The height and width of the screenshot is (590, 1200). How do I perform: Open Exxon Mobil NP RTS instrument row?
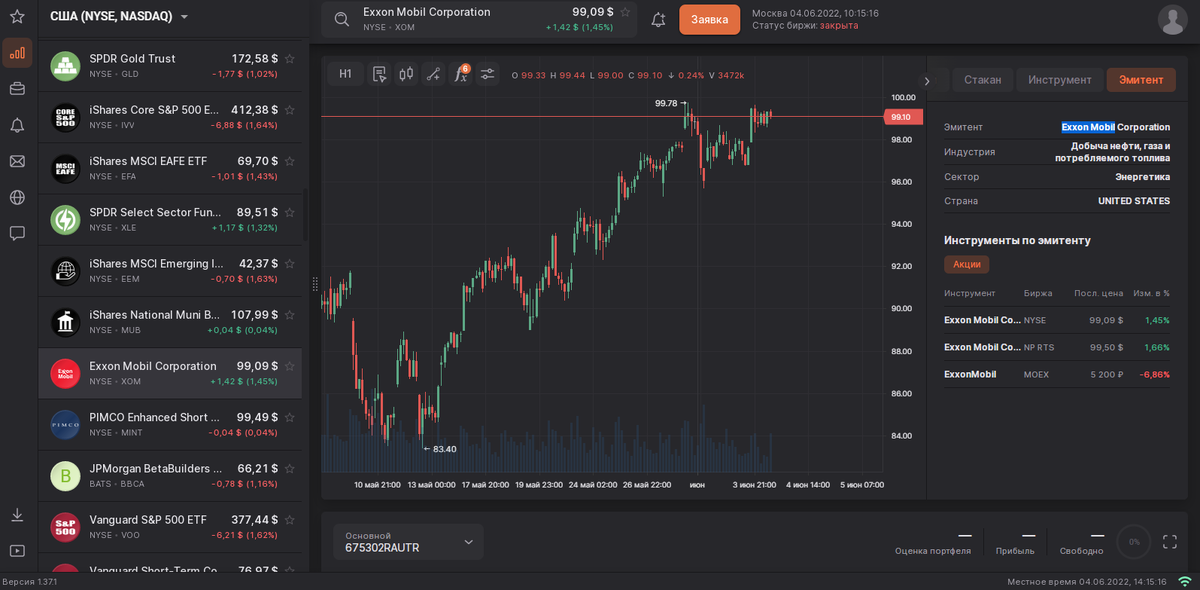pyautogui.click(x=1056, y=347)
